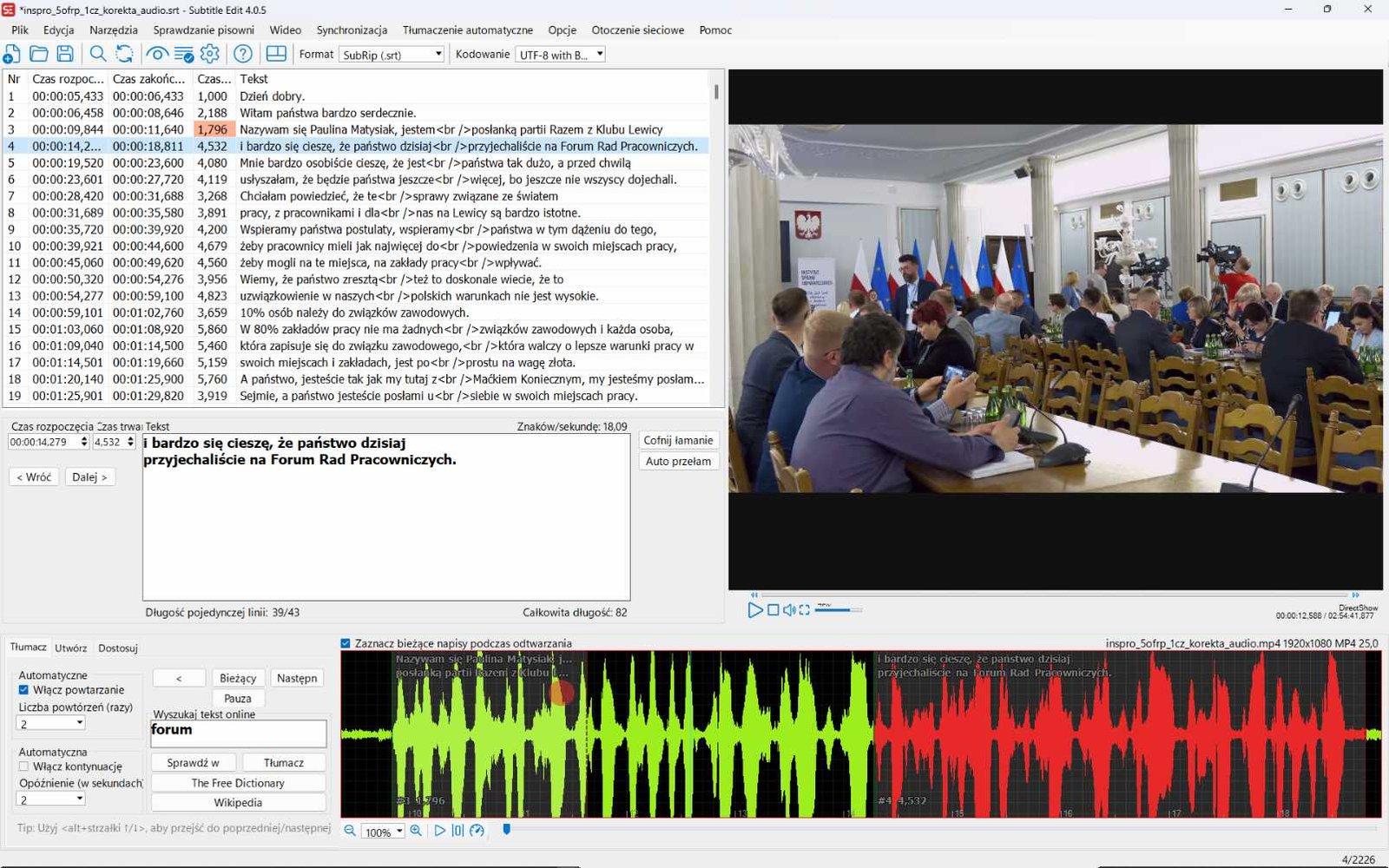Click the waveform position slider handle
Screen dimensions: 1389x868
click(x=507, y=830)
